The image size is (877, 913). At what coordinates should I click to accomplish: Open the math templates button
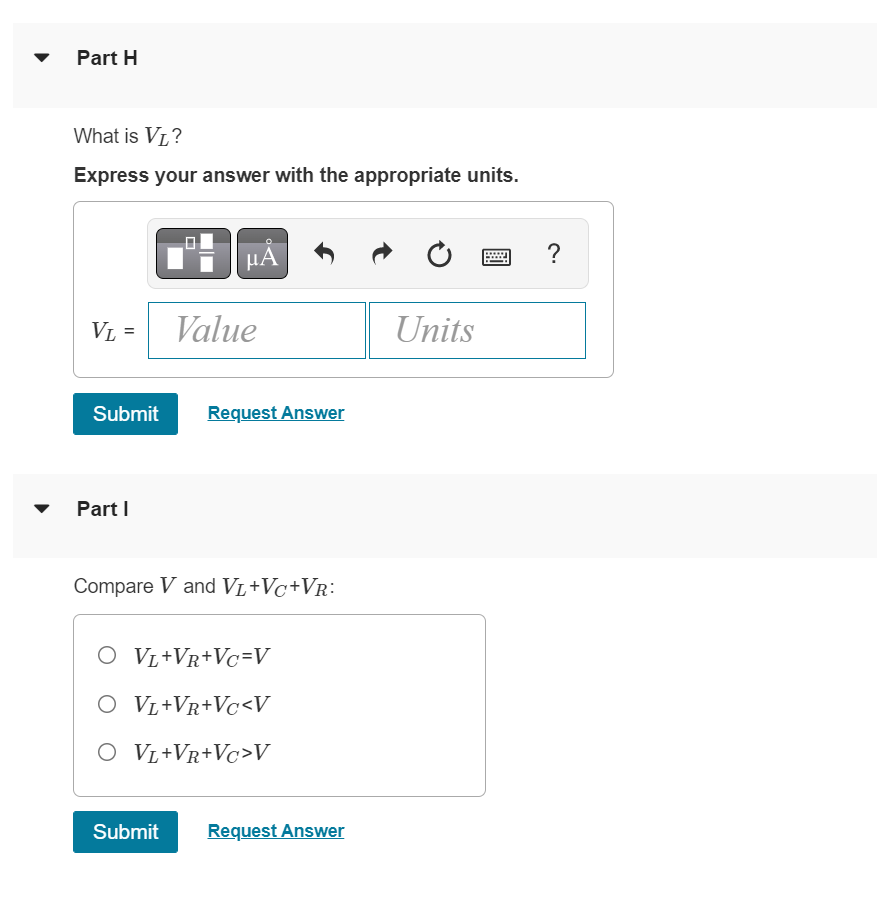193,253
